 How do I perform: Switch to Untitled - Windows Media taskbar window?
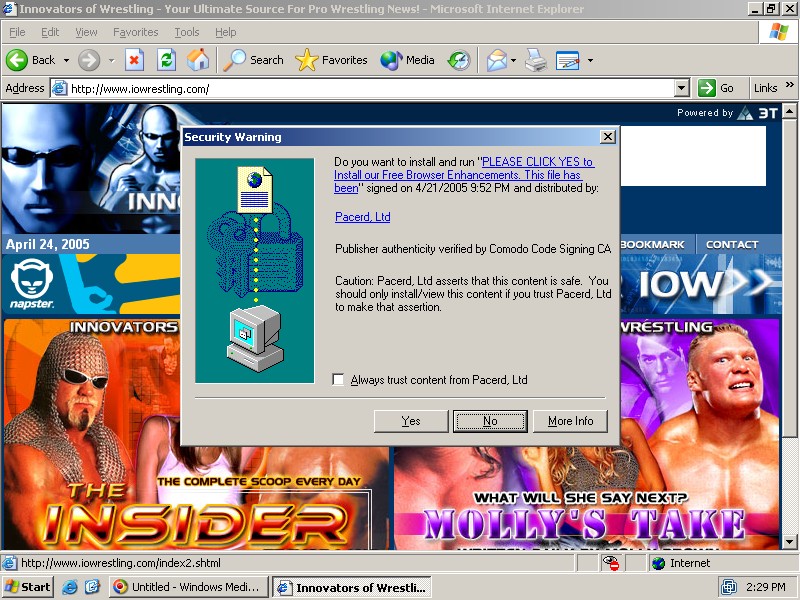pyautogui.click(x=190, y=587)
